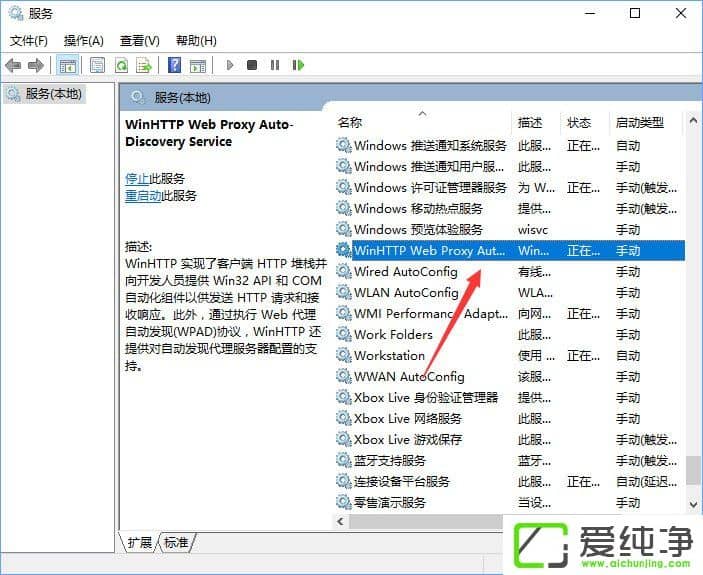Select Windows 推送通知系统服务 row
The image size is (703, 575).
[x=510, y=146]
